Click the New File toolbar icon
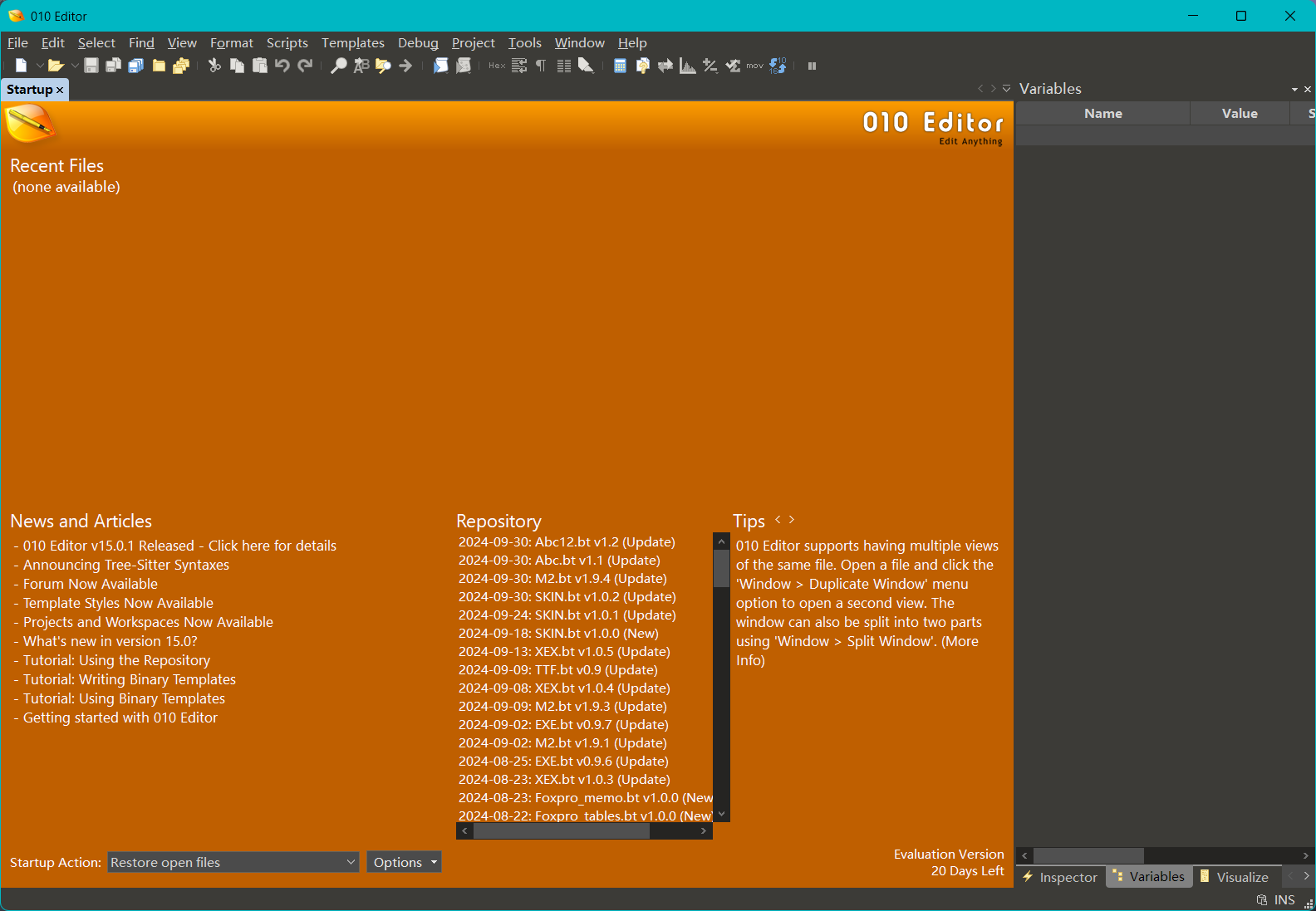The width and height of the screenshot is (1316, 911). (21, 66)
